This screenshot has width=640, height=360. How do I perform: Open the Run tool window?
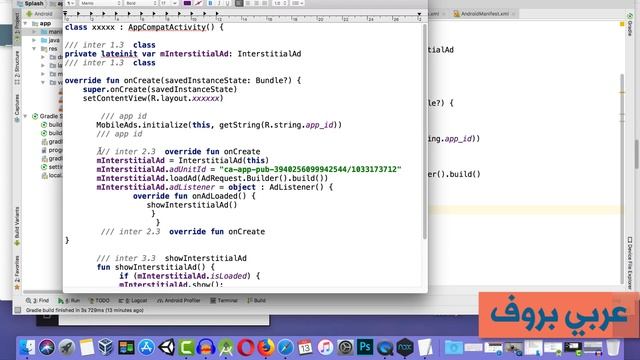coord(69,300)
